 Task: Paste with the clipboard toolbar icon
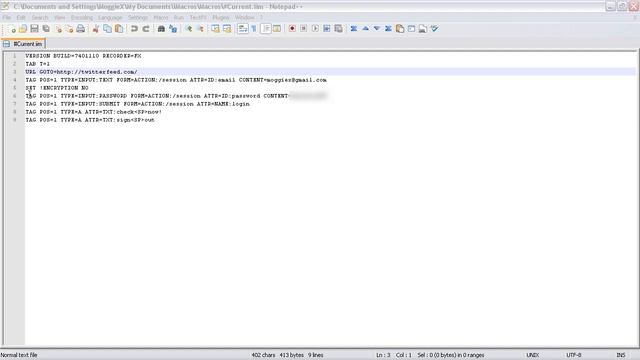pos(119,29)
